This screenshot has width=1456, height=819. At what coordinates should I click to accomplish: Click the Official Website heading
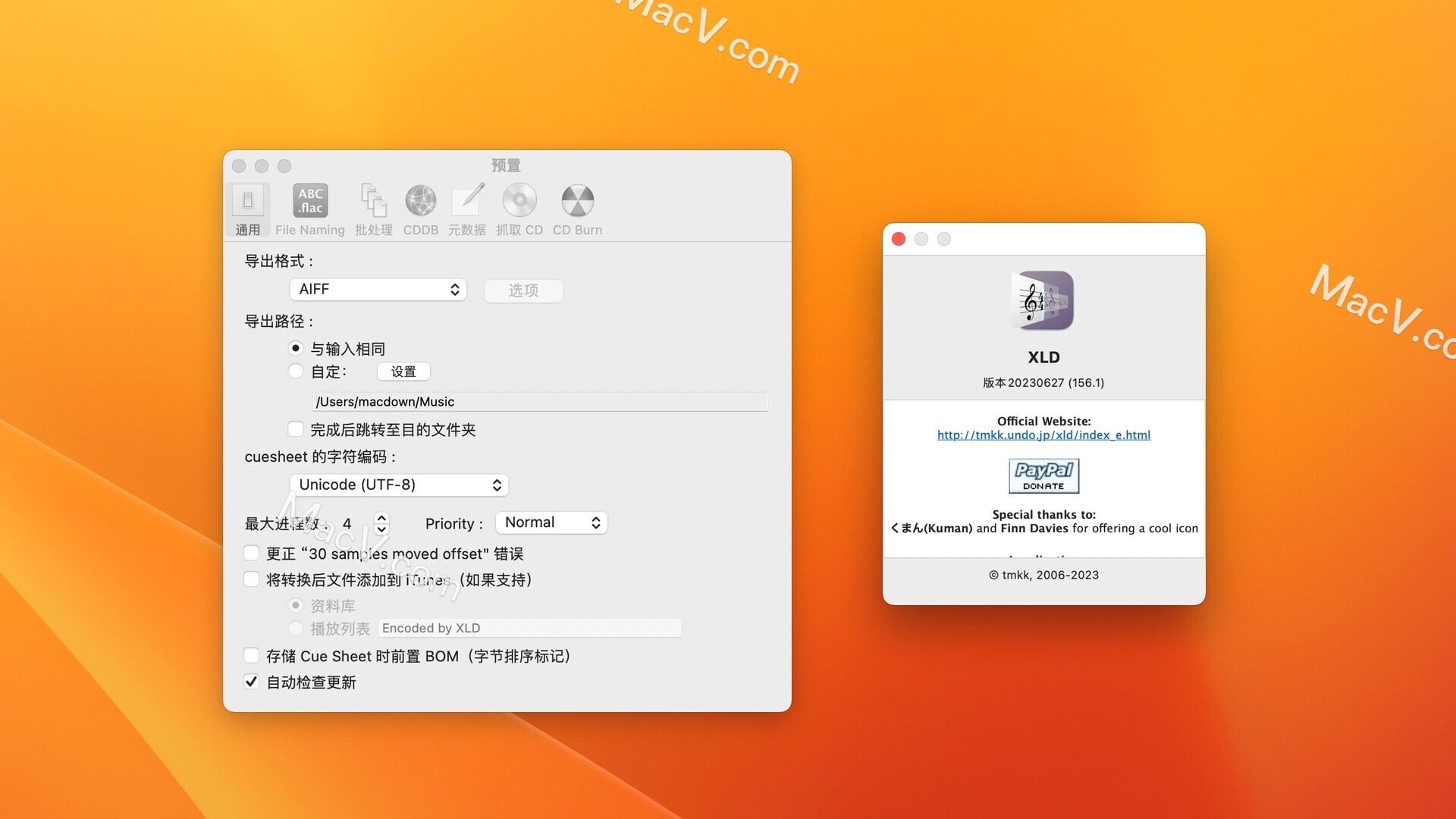coord(1043,422)
